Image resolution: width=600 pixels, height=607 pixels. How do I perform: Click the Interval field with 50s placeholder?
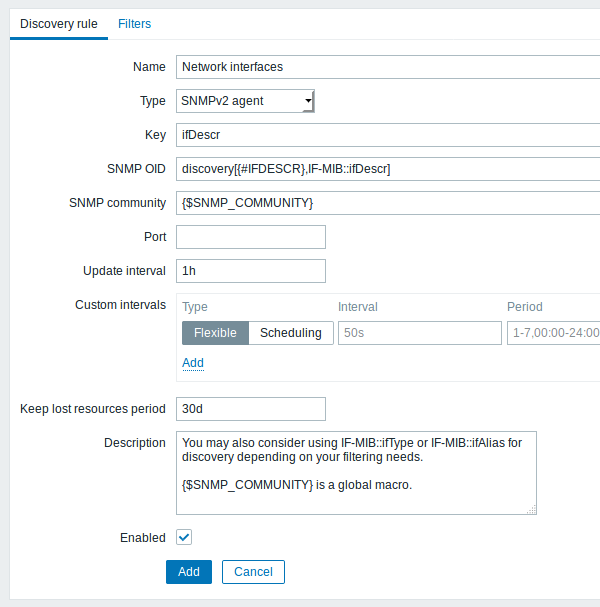(420, 333)
